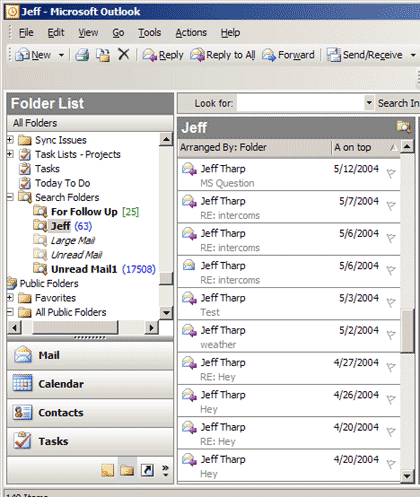Switch to the Calendar pane

(90, 384)
